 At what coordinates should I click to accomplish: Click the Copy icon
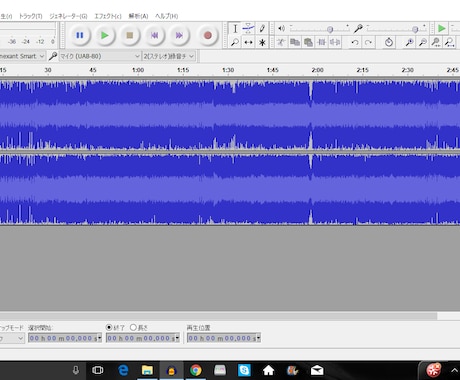[295, 42]
